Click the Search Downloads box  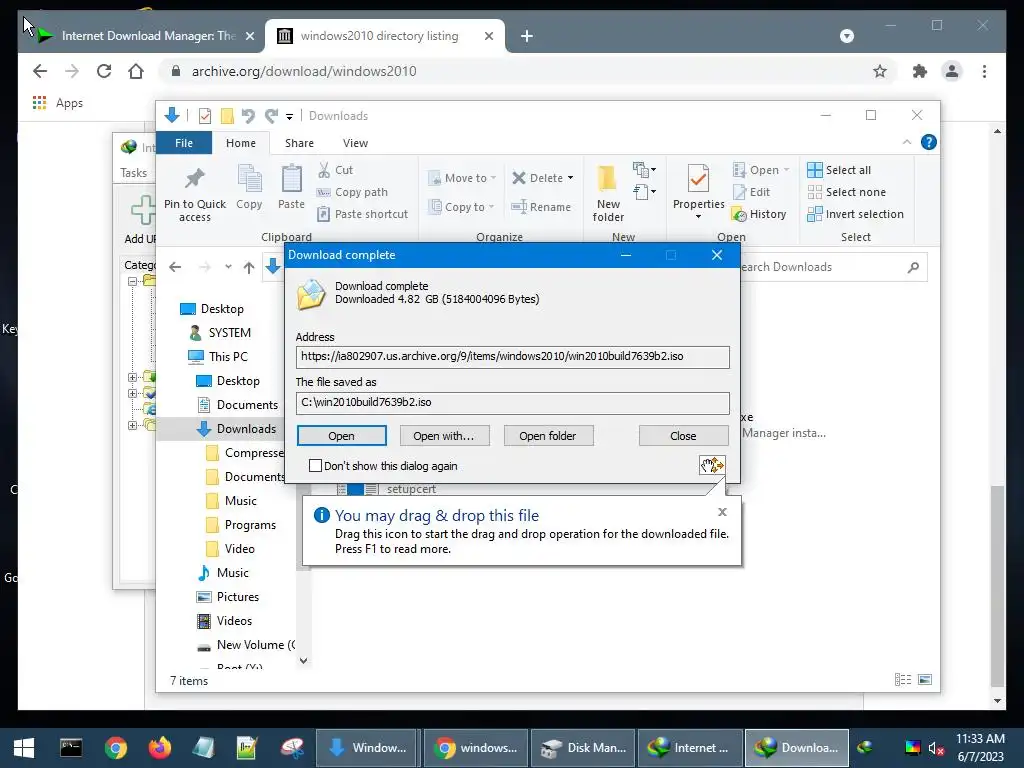click(833, 267)
